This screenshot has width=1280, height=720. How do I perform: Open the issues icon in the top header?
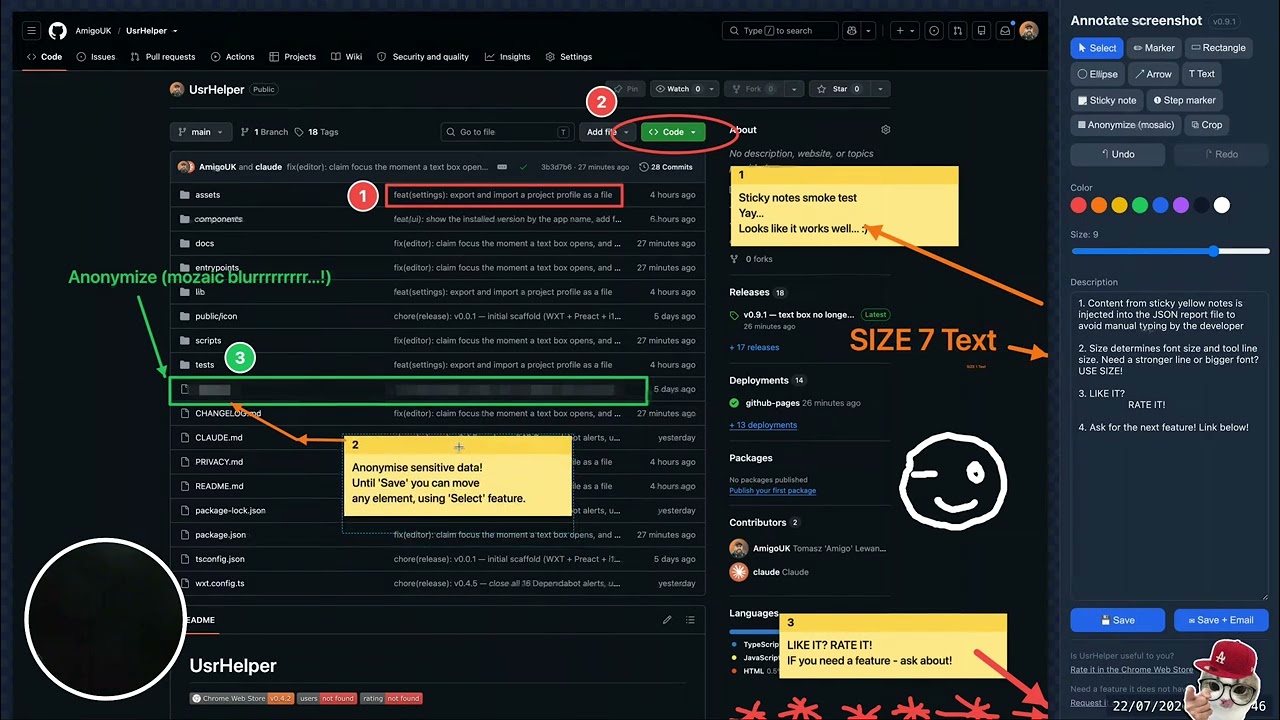(x=934, y=31)
